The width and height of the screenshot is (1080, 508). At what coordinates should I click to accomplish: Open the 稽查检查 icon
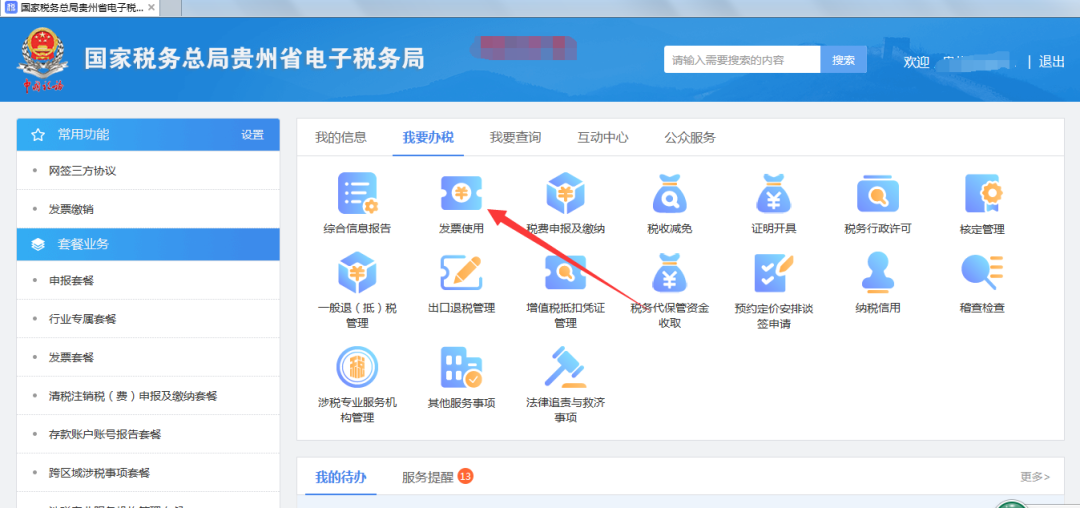pos(982,273)
